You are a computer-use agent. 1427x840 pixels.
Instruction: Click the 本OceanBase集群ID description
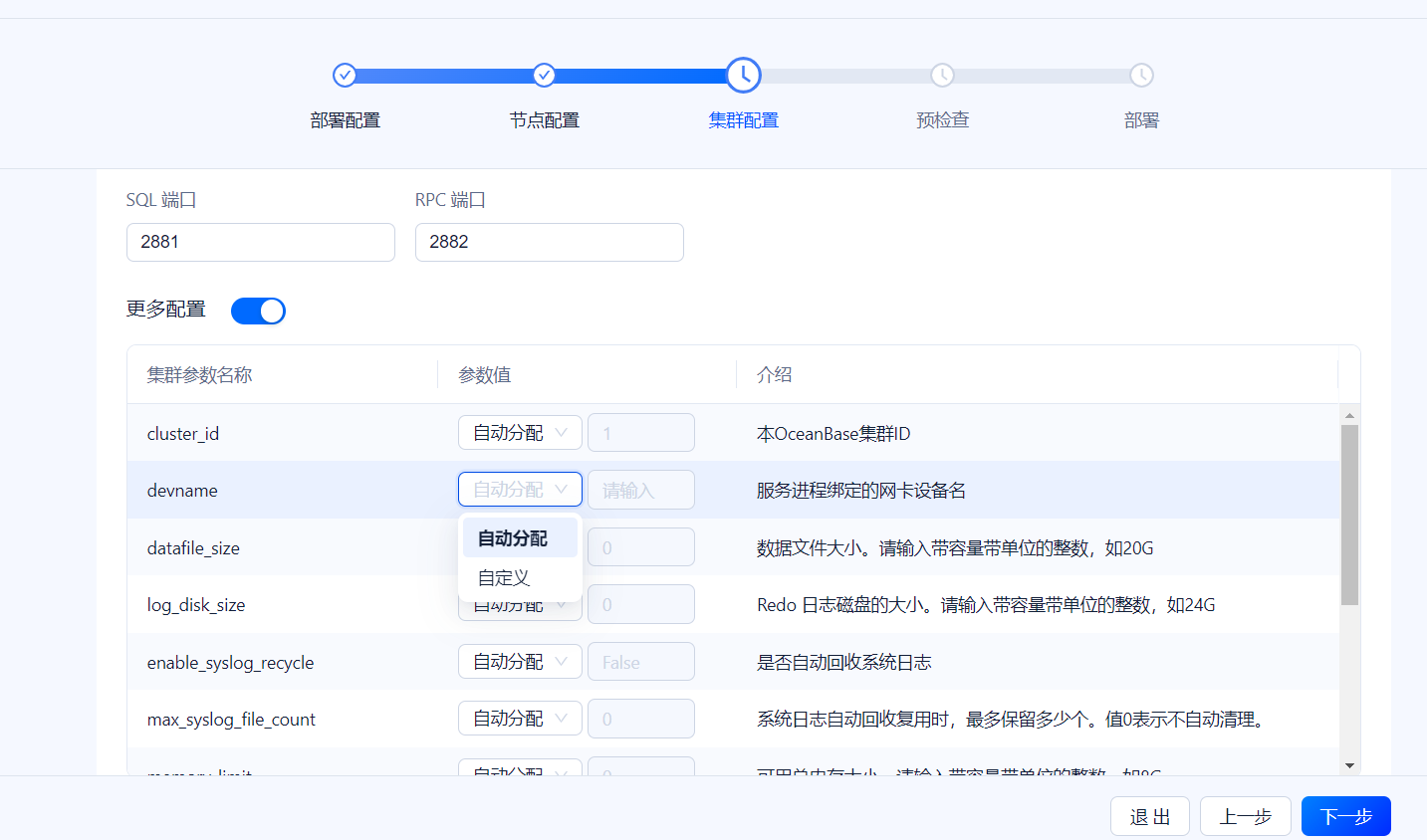(833, 434)
